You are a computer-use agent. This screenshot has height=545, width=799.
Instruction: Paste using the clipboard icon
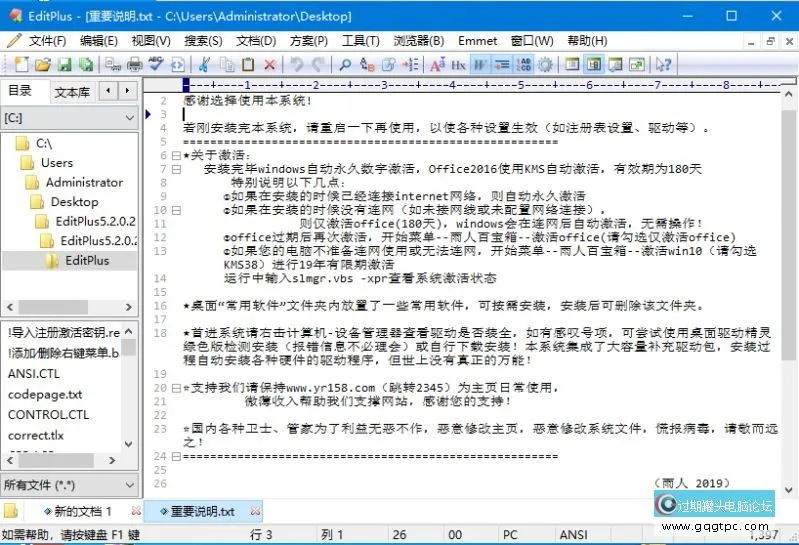tap(248, 65)
